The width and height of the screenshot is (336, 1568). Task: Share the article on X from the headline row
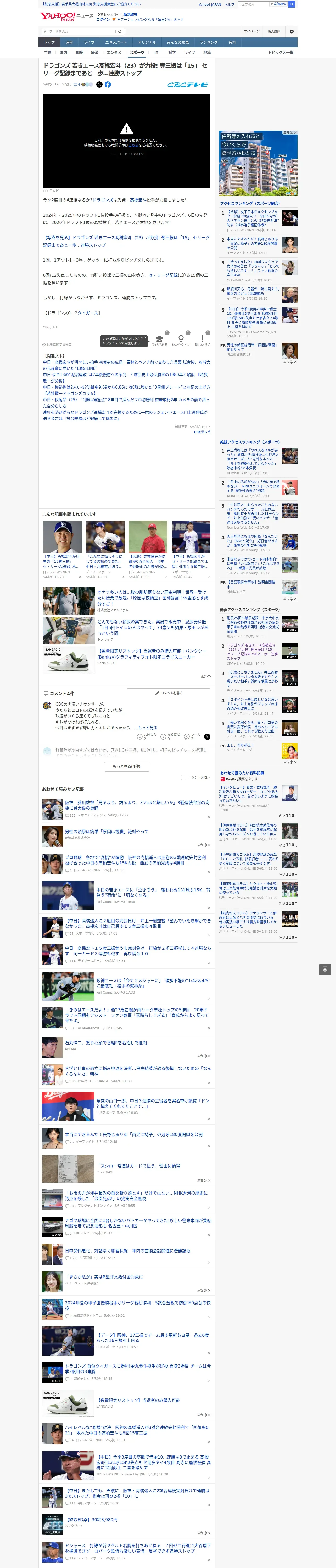pyautogui.click(x=99, y=85)
